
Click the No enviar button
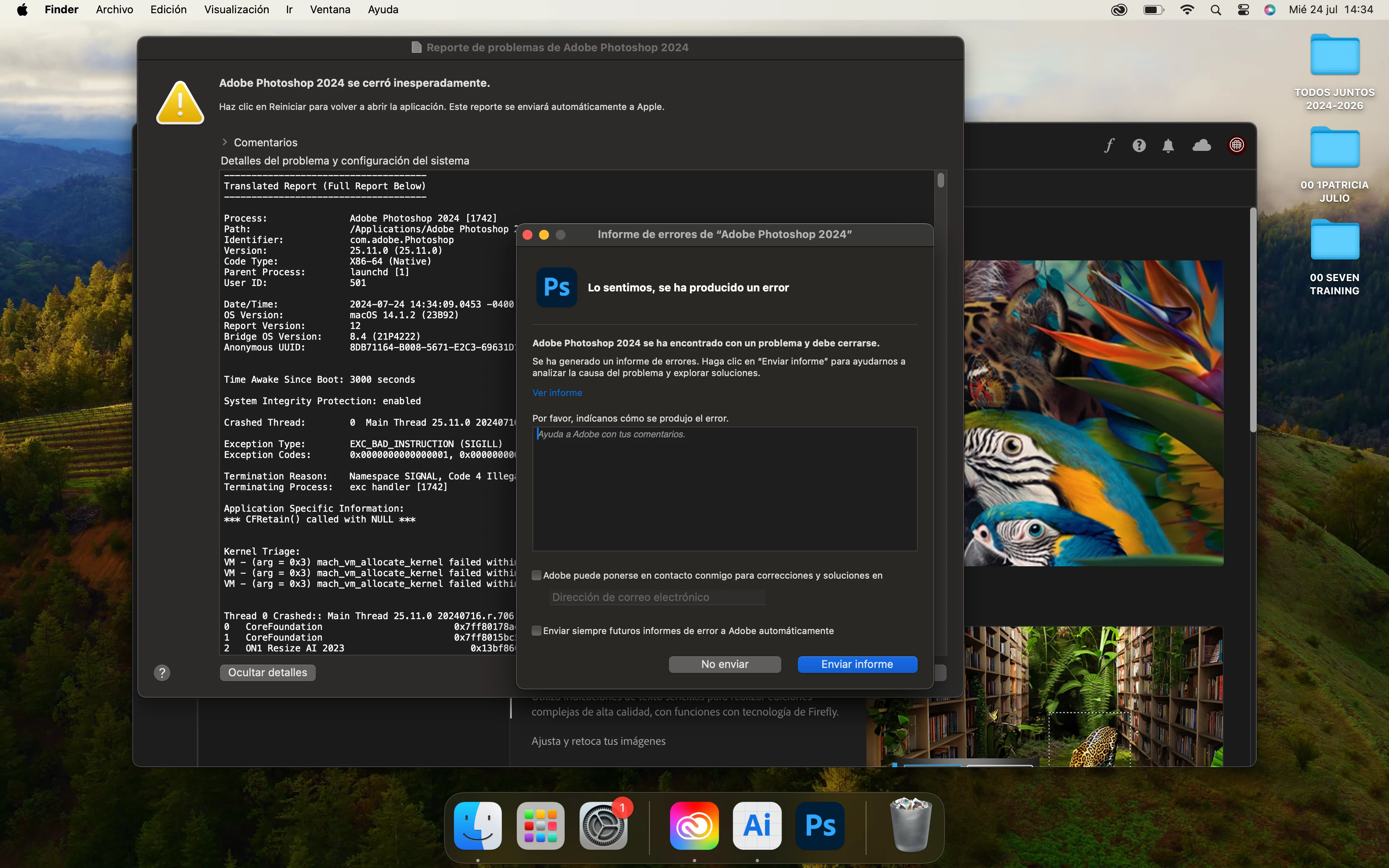pos(724,664)
